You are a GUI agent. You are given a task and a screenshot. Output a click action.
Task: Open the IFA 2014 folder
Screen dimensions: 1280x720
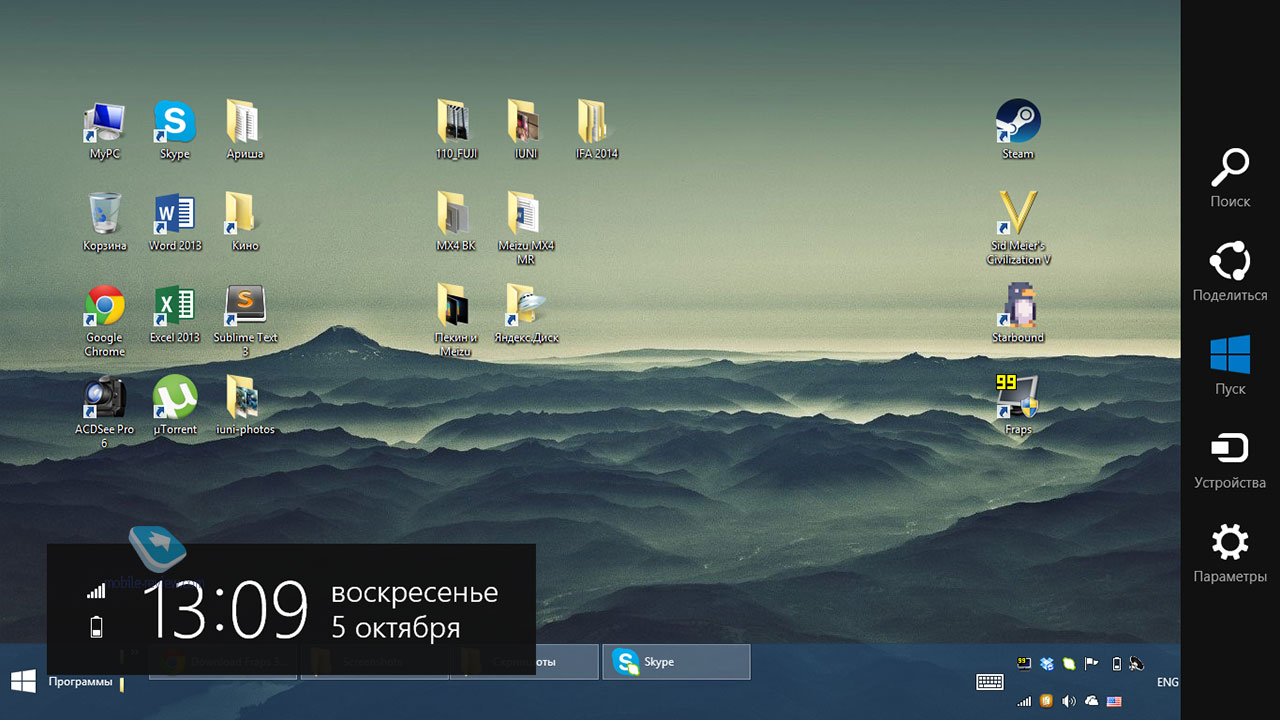597,130
